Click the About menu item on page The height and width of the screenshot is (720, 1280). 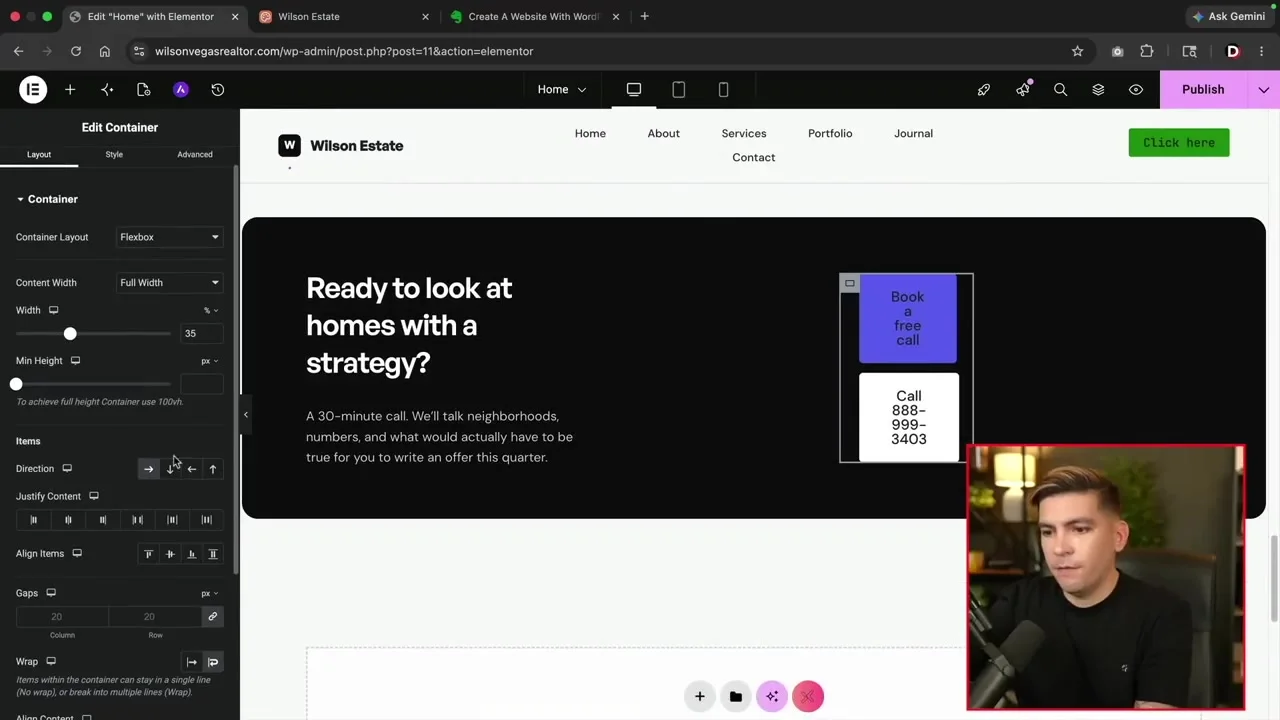tap(663, 134)
